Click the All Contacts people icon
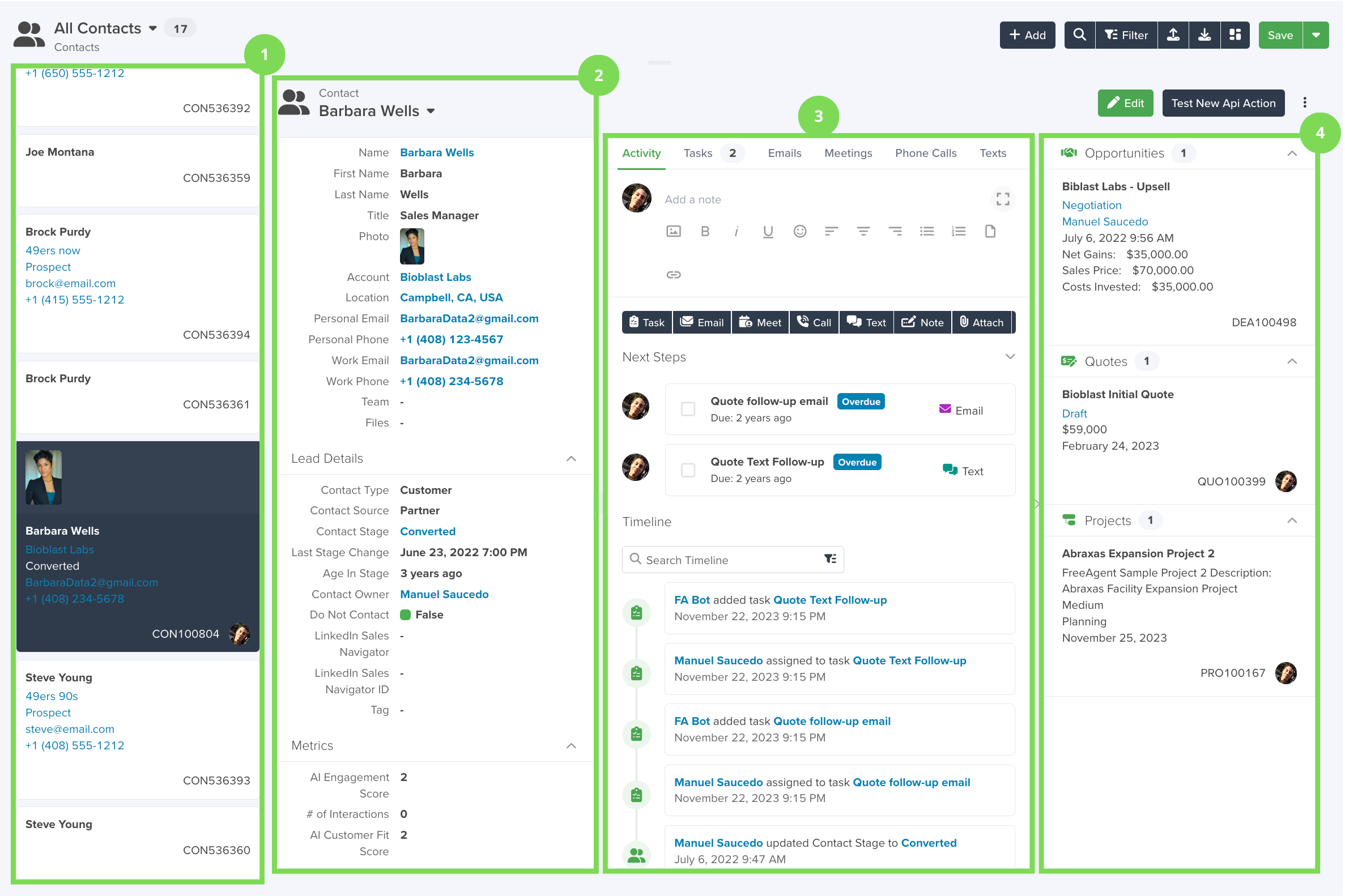The height and width of the screenshot is (896, 1345). click(28, 35)
